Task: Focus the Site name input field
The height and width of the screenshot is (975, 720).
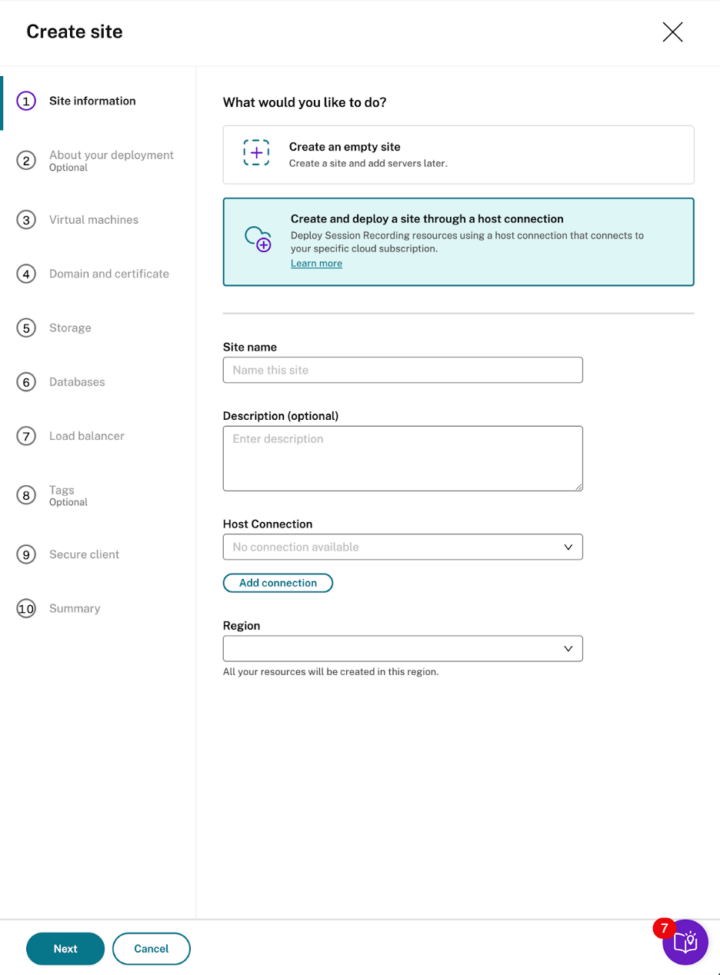Action: 402,370
